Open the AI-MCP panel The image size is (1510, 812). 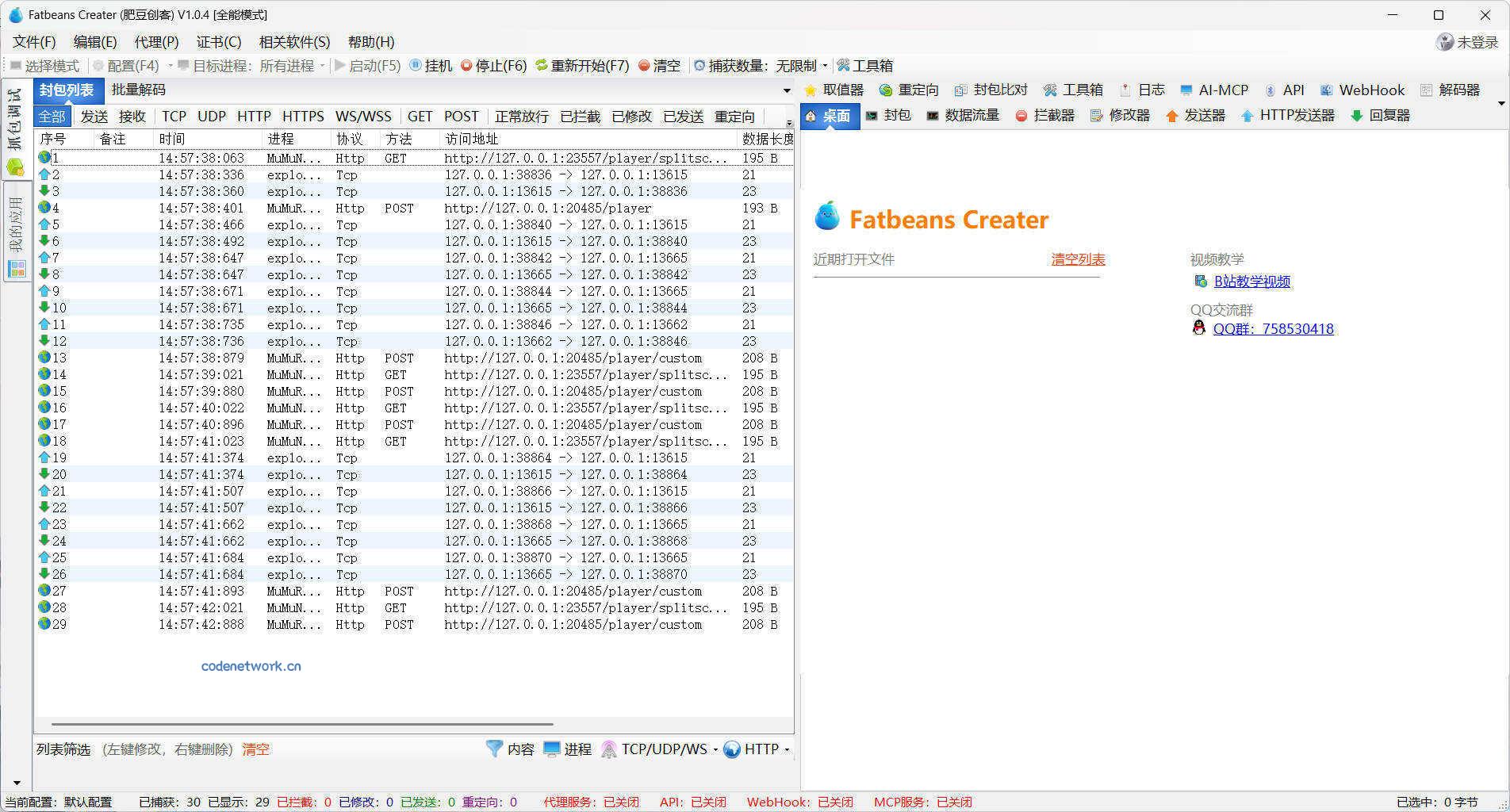(1214, 90)
